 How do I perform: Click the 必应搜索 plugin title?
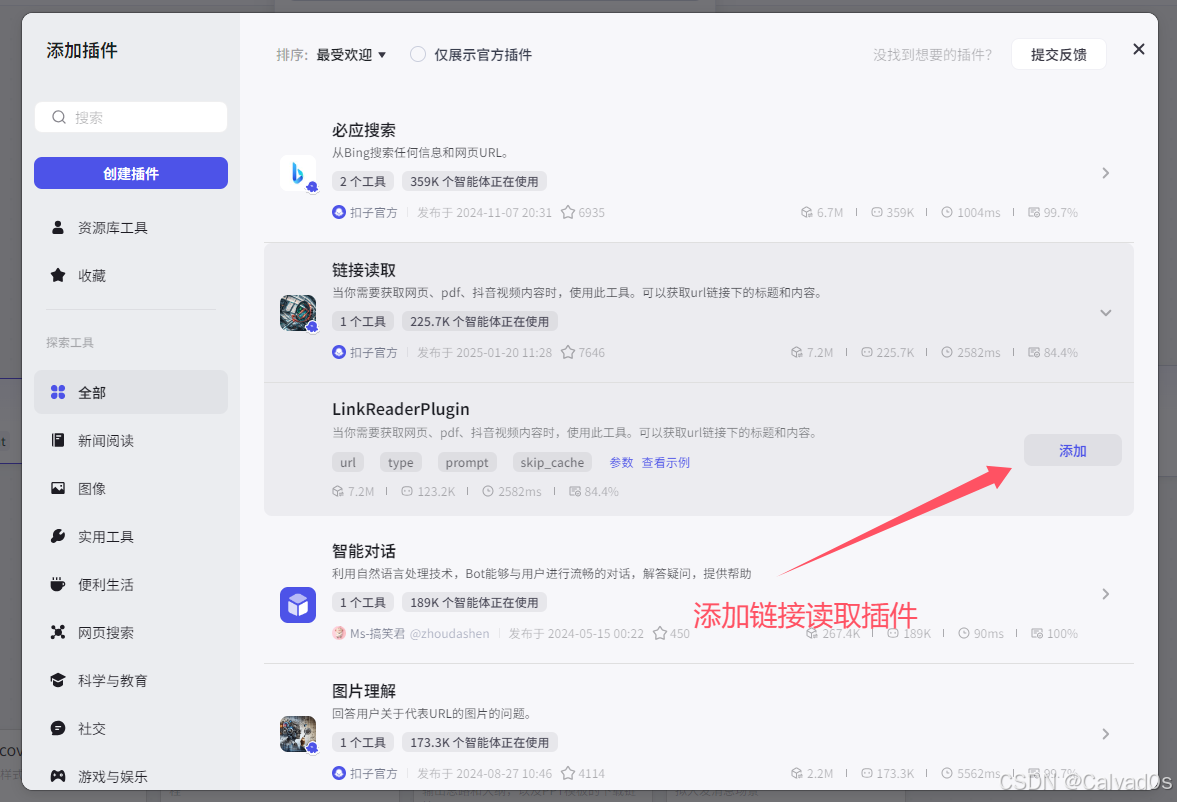pos(364,130)
